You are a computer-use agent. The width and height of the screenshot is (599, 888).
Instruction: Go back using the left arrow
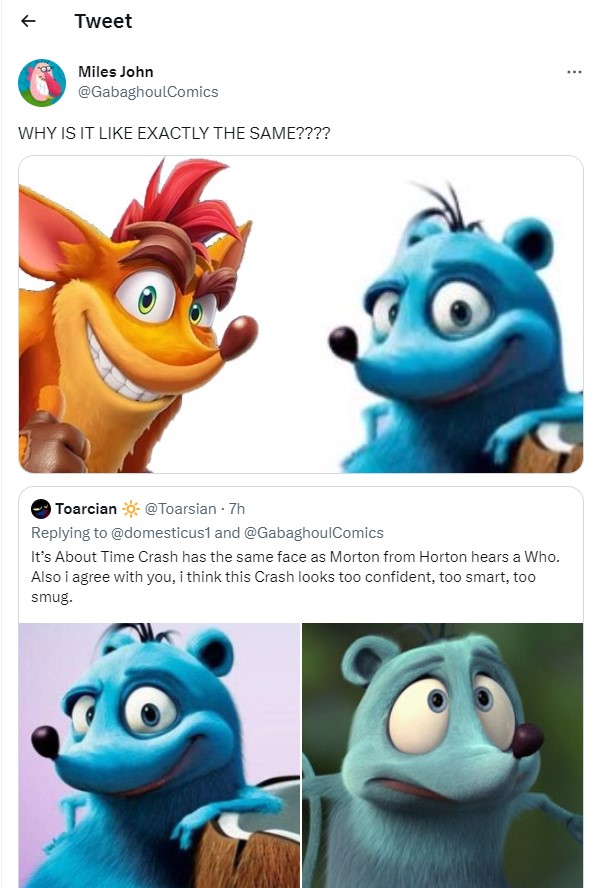[x=28, y=21]
